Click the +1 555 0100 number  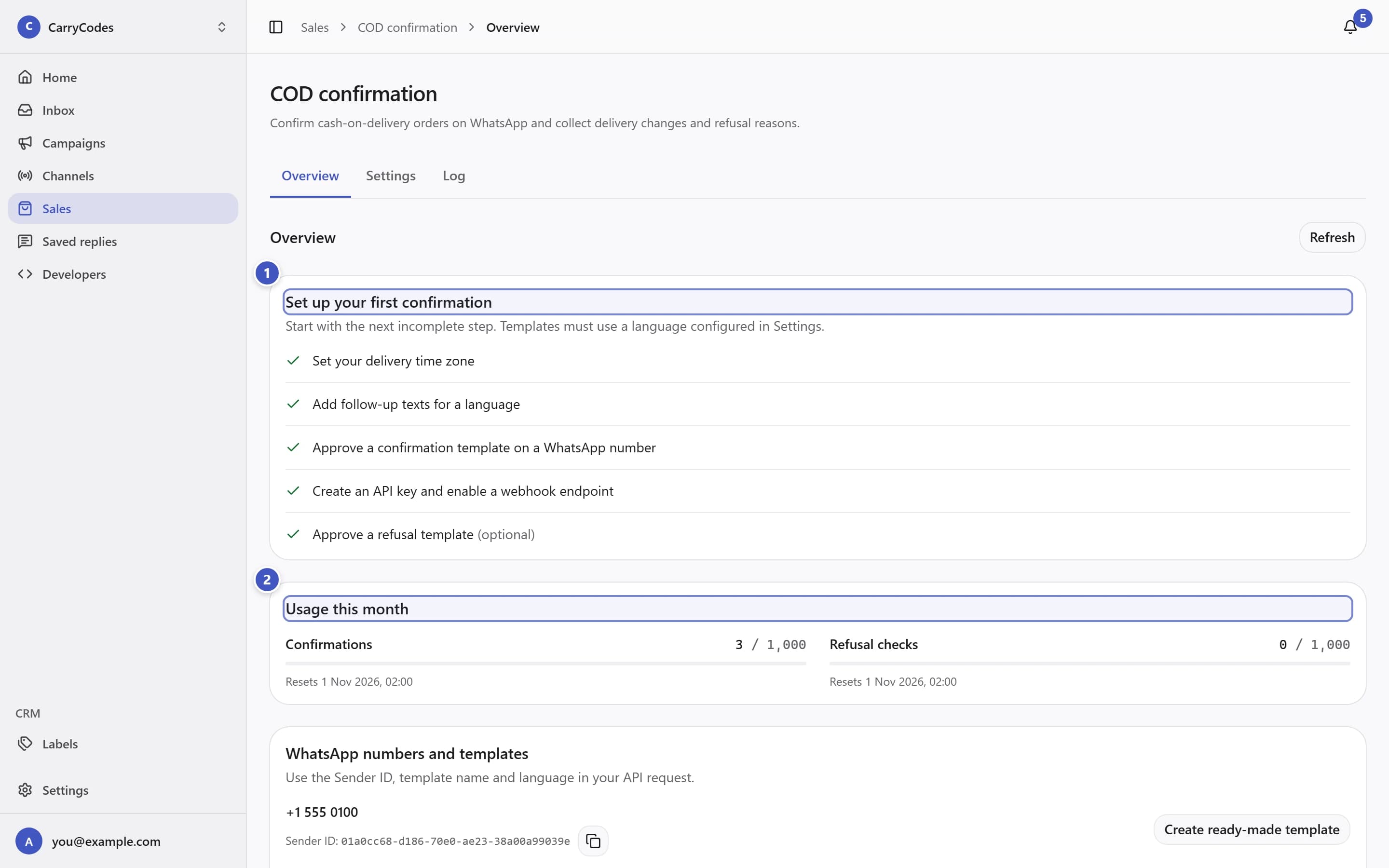pos(321,812)
